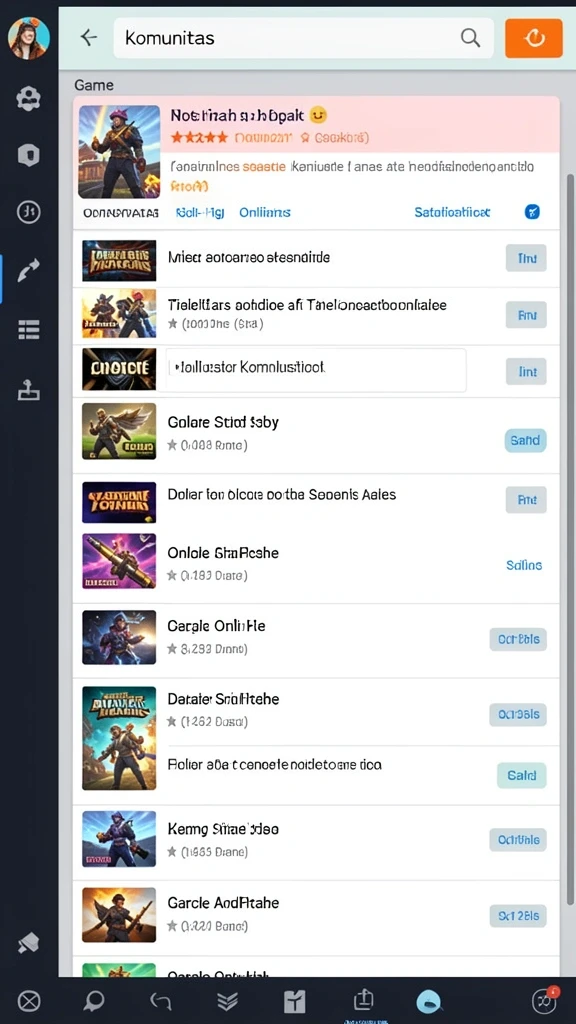The width and height of the screenshot is (576, 1024).
Task: Open the Salins link
Action: pyautogui.click(x=524, y=565)
